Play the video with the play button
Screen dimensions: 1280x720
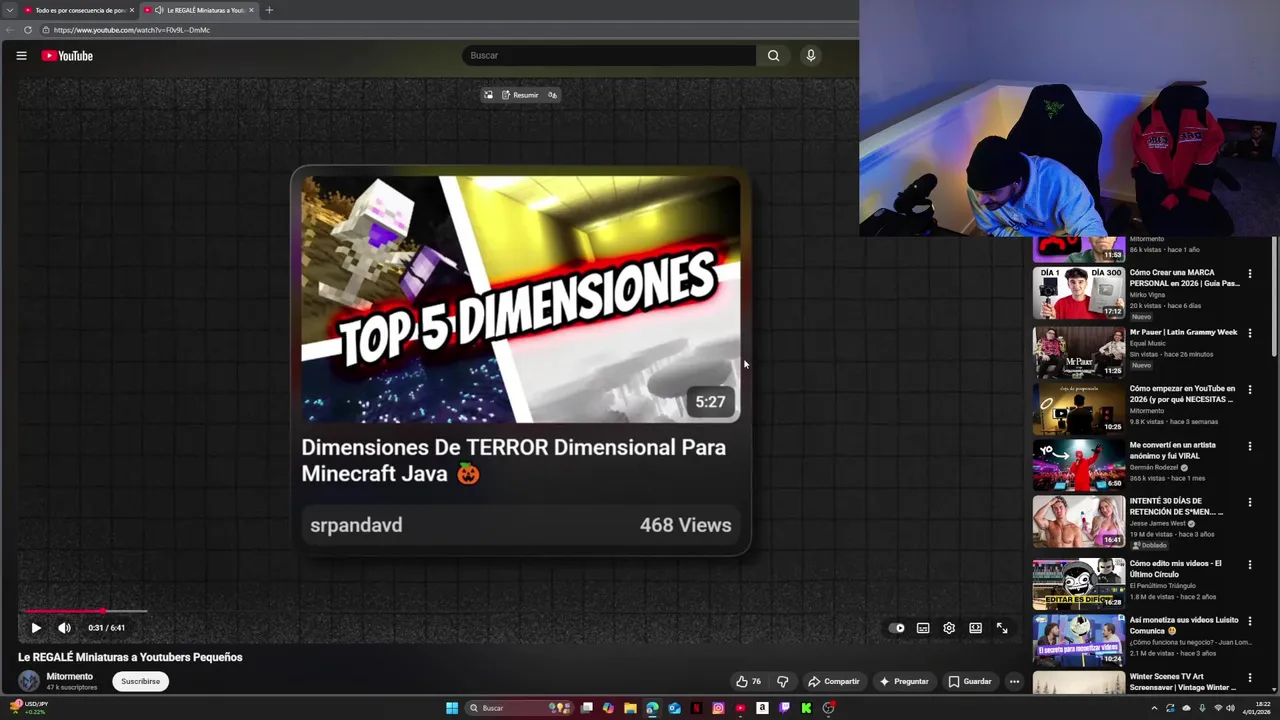36,628
